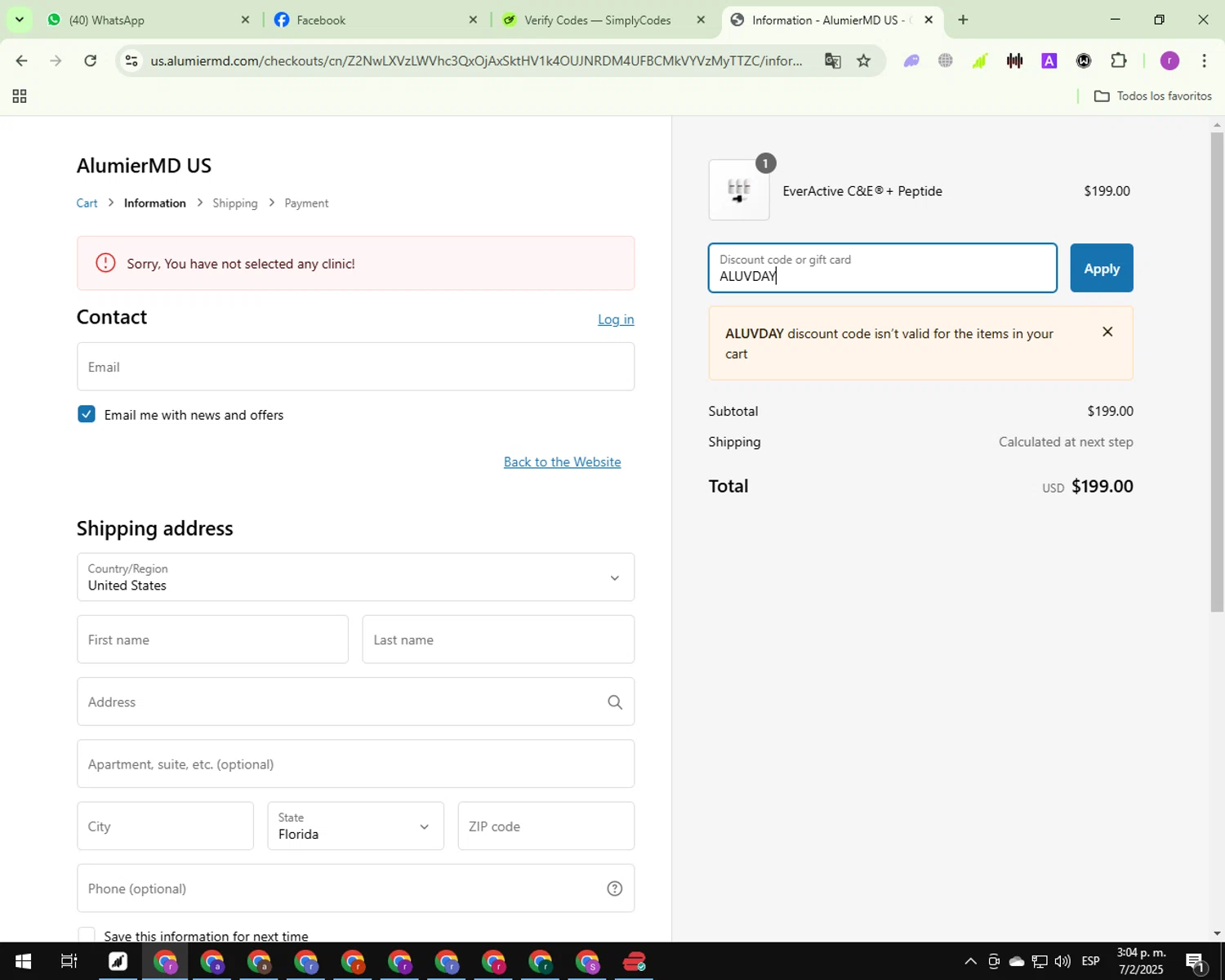Open the apps grid in bookmarks bar
Image resolution: width=1225 pixels, height=980 pixels.
coord(20,96)
